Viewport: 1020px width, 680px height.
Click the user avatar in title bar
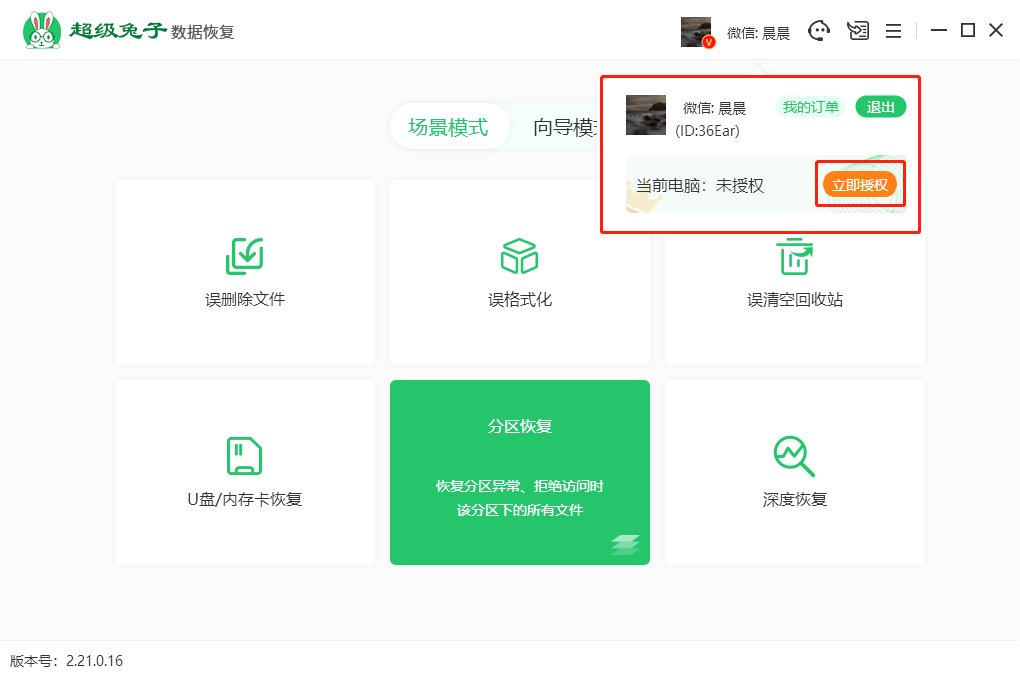point(696,32)
